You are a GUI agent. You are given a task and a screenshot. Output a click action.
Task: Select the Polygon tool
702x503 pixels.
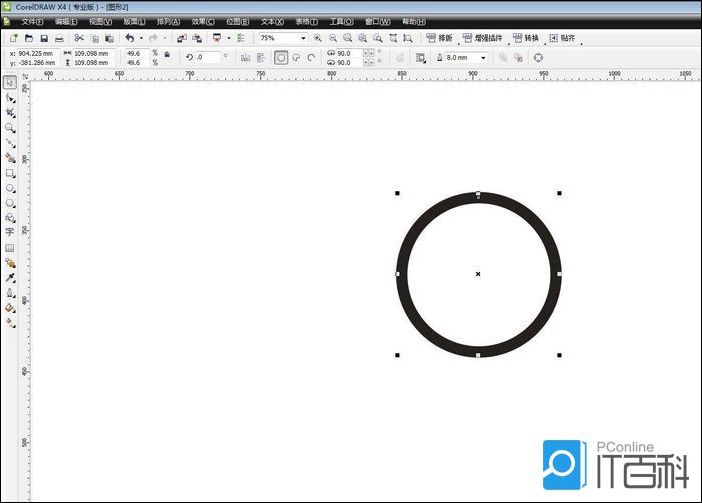pos(10,203)
